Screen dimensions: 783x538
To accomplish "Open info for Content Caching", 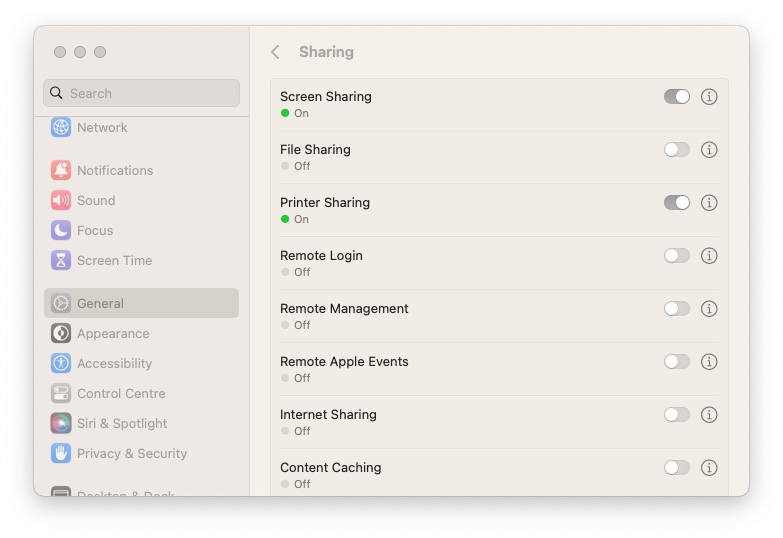I will [x=709, y=467].
